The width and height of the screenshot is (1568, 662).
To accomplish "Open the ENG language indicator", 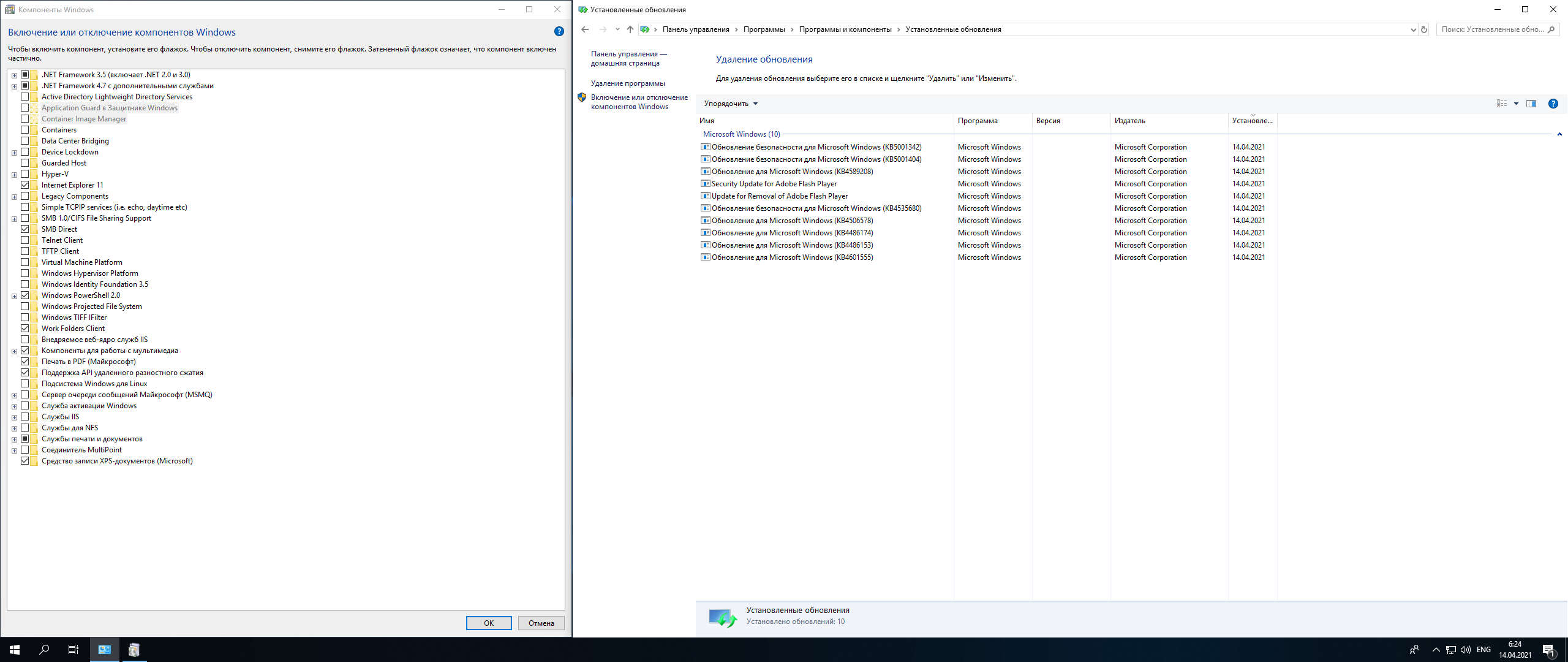I will click(x=1483, y=650).
